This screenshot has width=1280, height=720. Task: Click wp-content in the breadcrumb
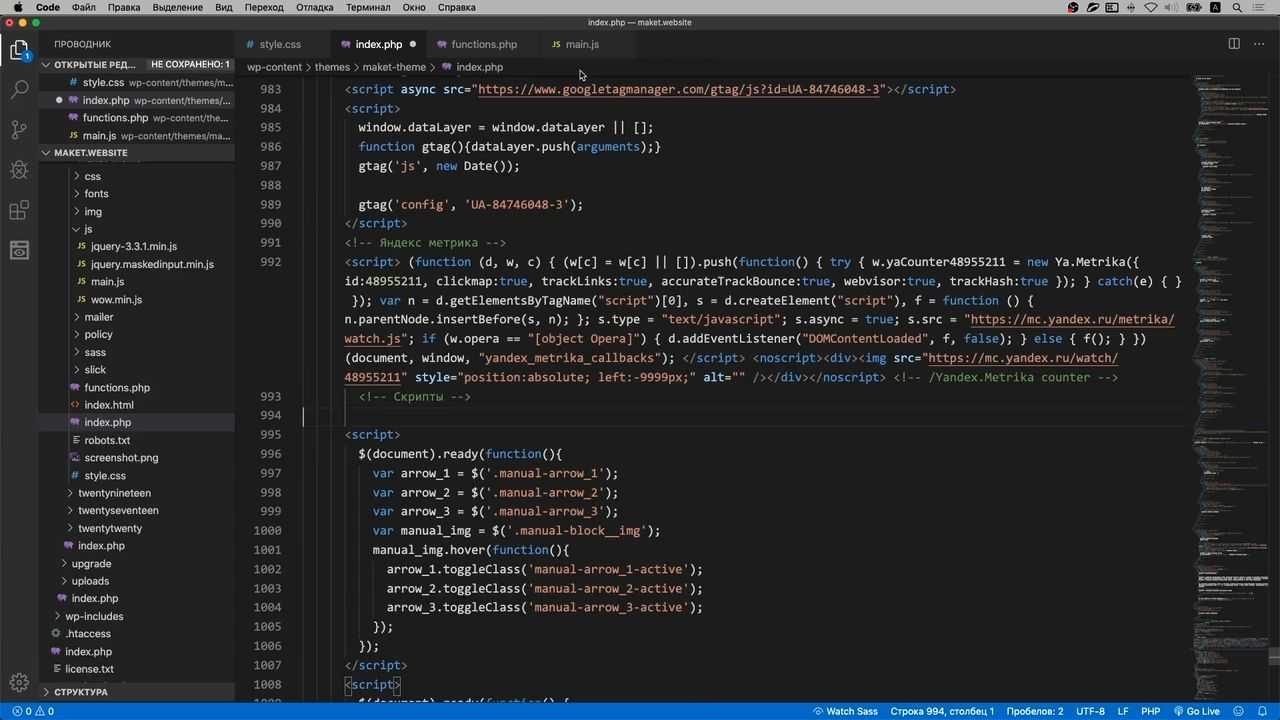(274, 67)
